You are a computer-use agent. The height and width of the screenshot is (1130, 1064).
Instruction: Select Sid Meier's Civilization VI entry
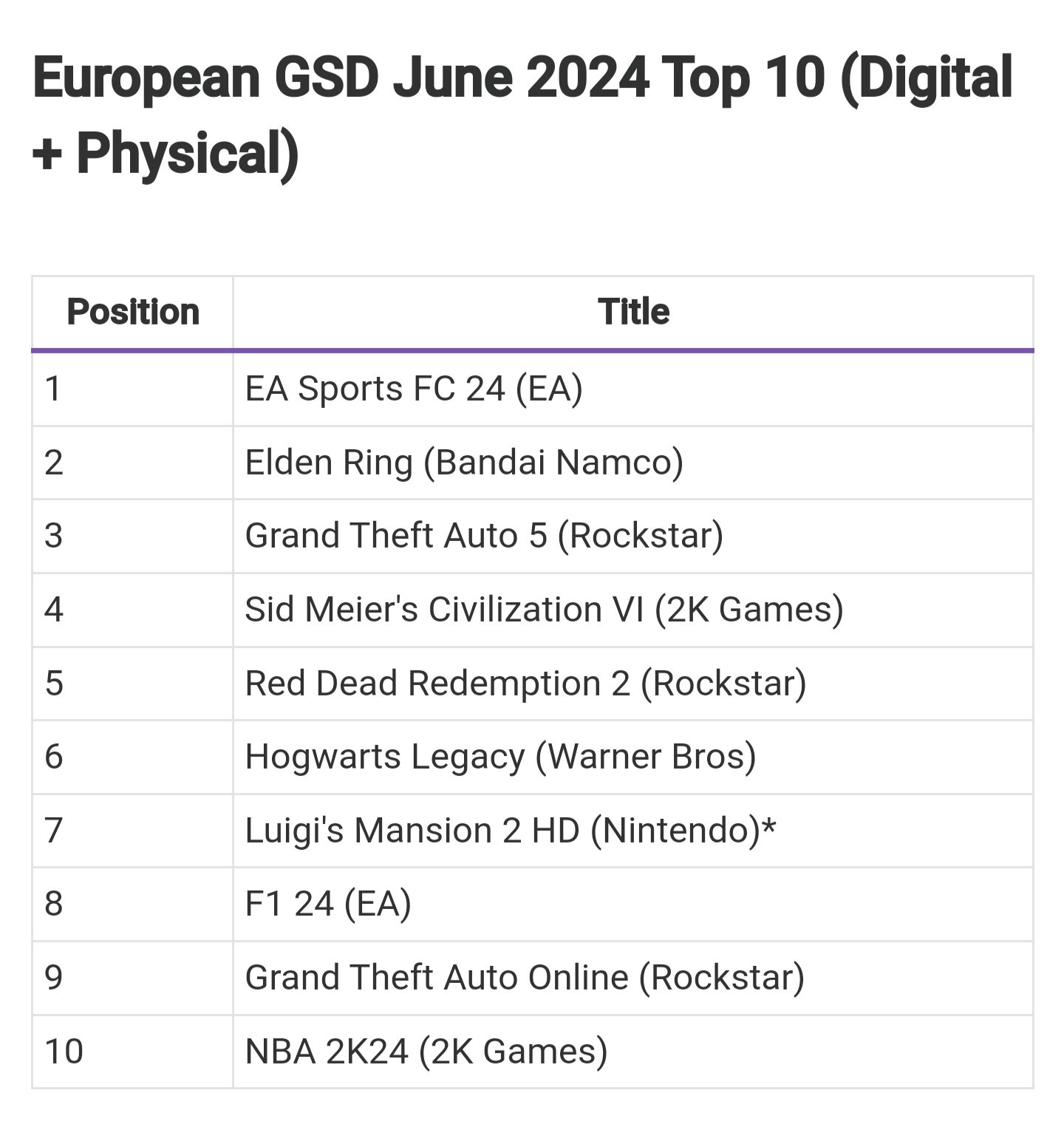tap(544, 610)
